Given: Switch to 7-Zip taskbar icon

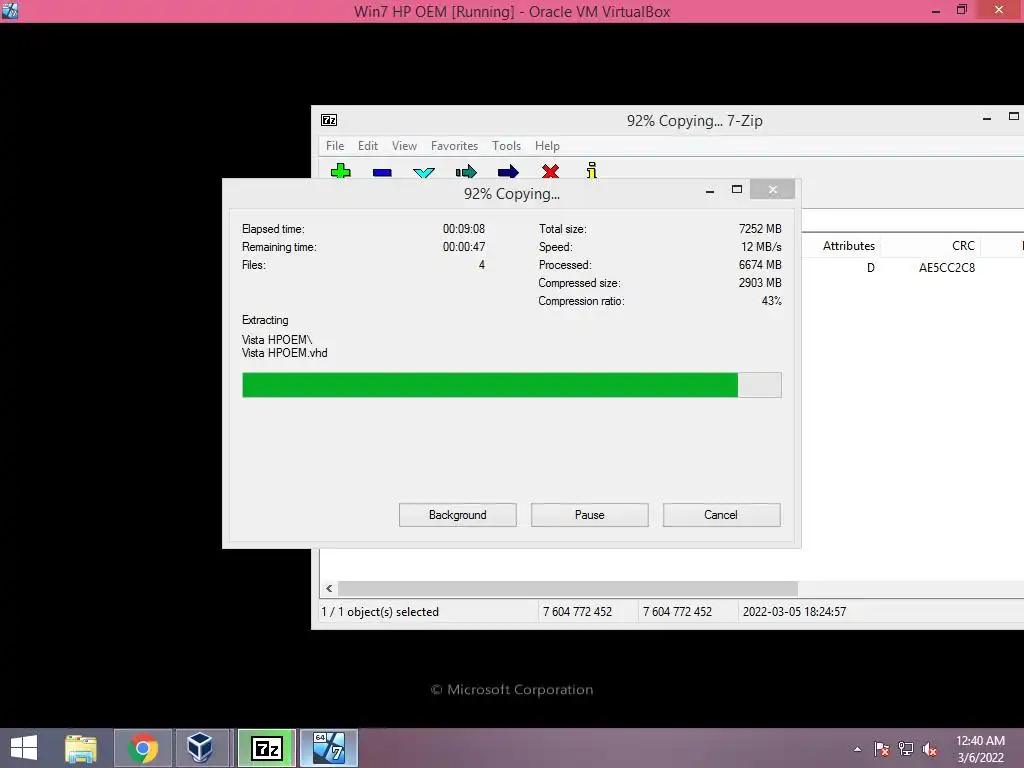Looking at the screenshot, I should (266, 748).
